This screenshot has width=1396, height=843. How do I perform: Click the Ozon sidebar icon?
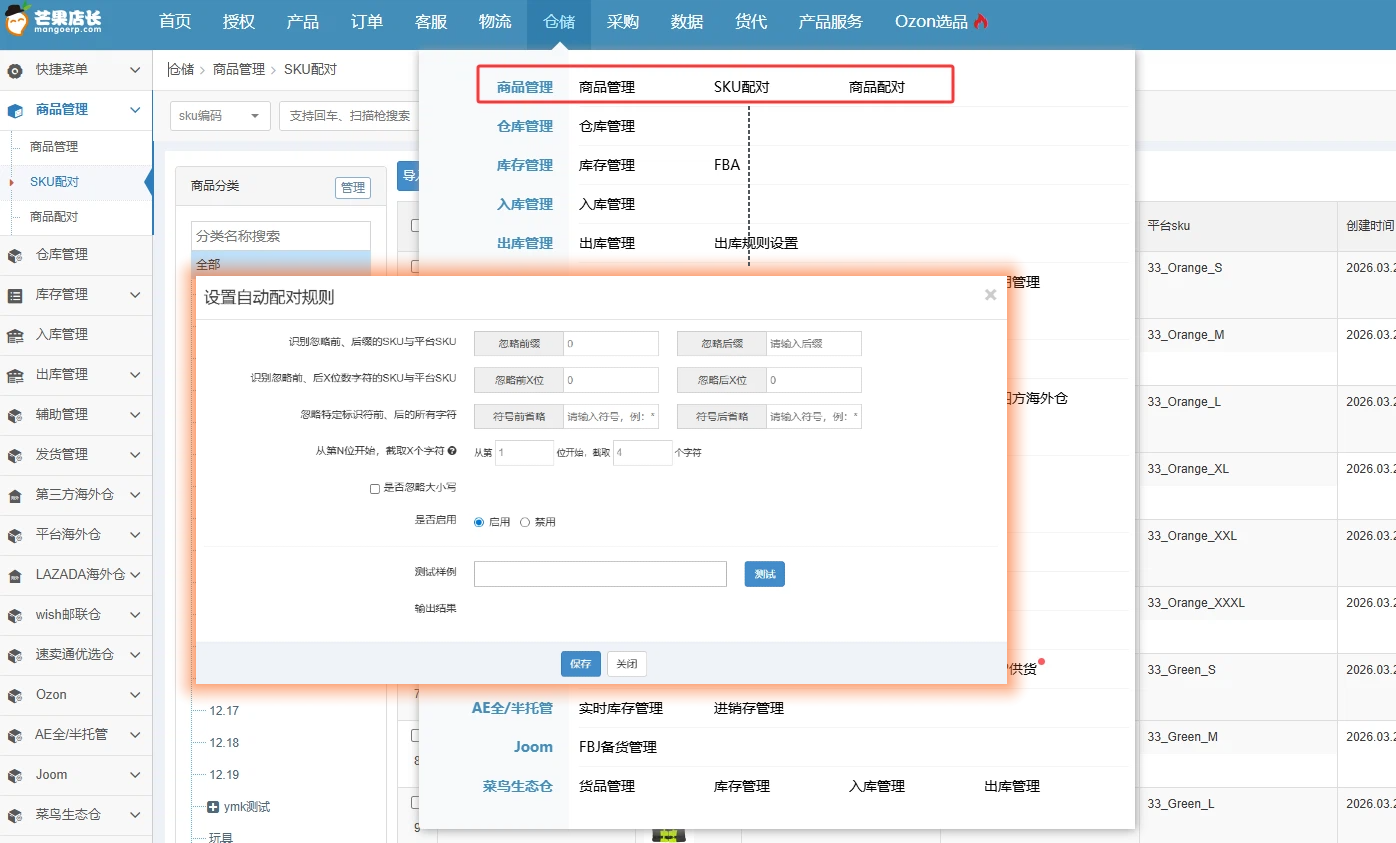coord(15,696)
